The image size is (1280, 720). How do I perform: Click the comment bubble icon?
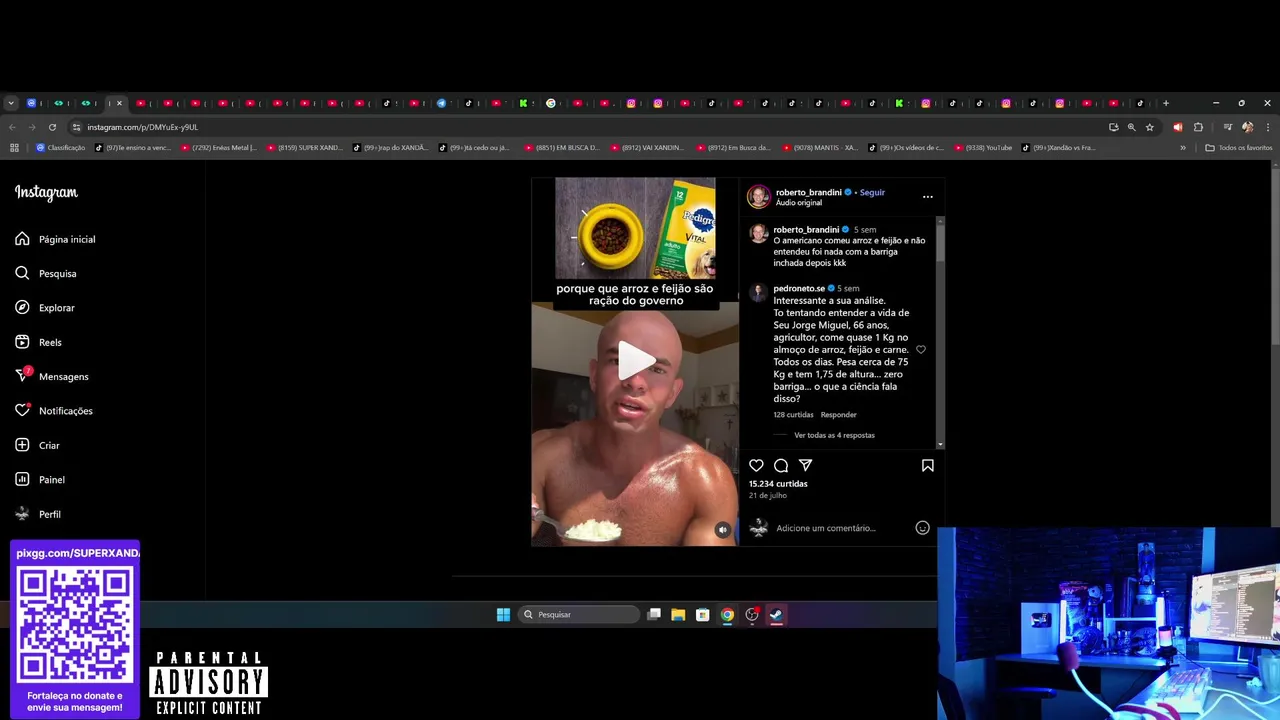[x=781, y=465]
